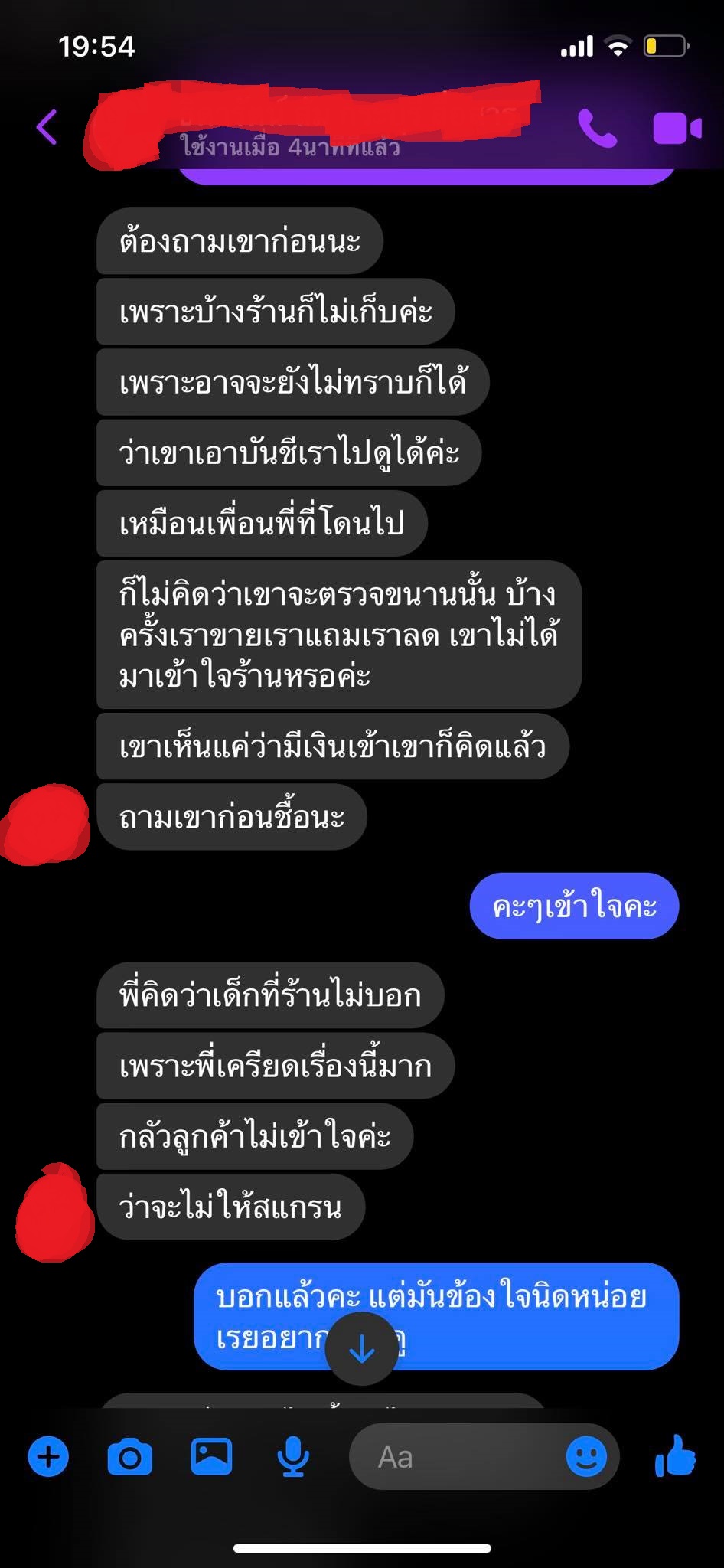This screenshot has height=1568, width=724.
Task: Start a voice call with phone icon
Action: (597, 128)
